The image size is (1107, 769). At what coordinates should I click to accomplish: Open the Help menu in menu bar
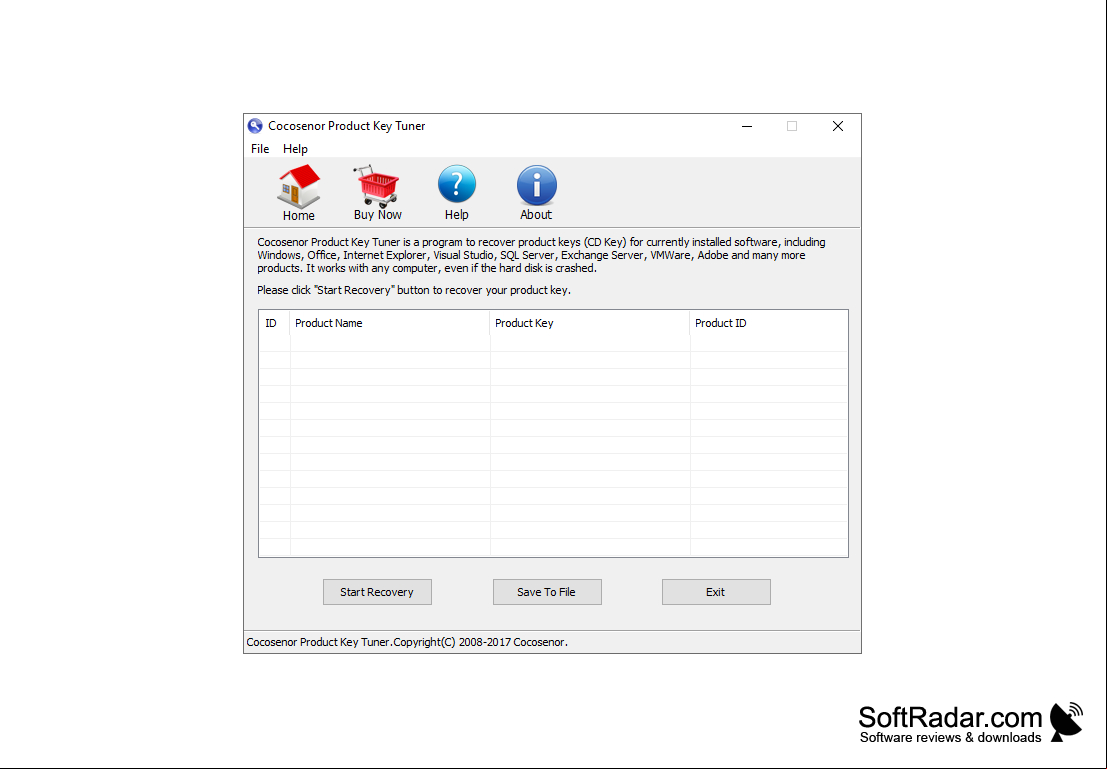tap(295, 149)
